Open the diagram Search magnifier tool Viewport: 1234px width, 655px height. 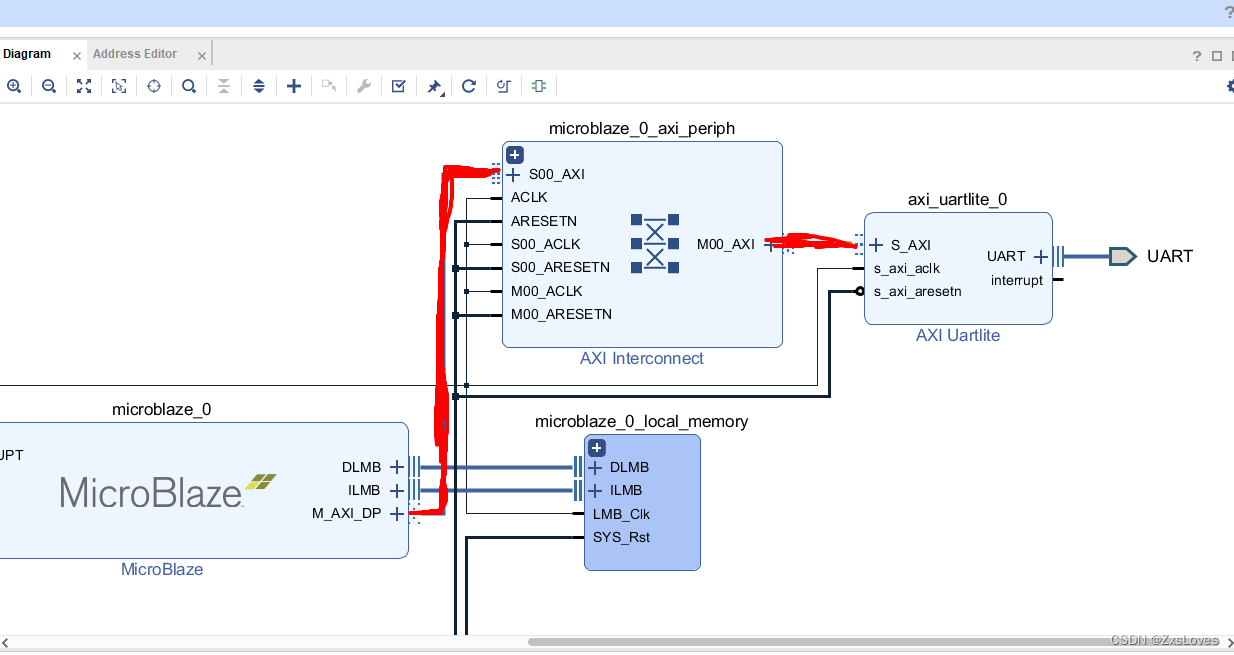[x=189, y=86]
